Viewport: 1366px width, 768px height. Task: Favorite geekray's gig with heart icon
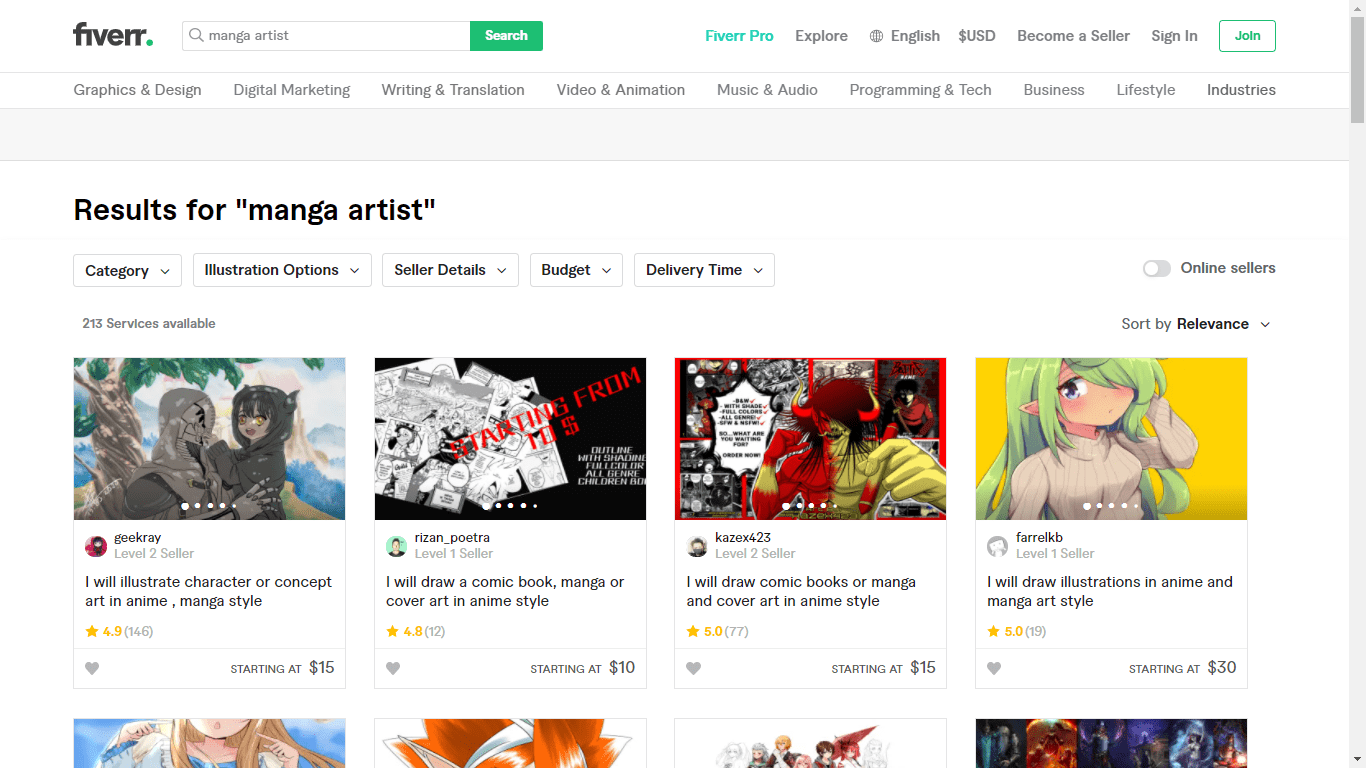92,668
